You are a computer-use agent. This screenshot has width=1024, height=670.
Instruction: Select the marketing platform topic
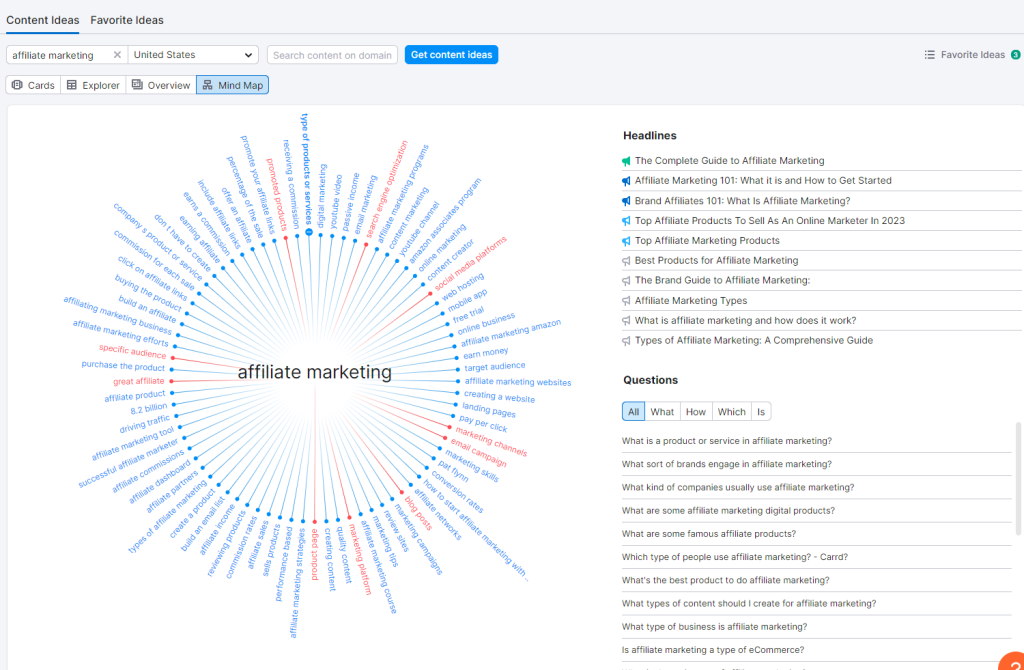point(360,559)
